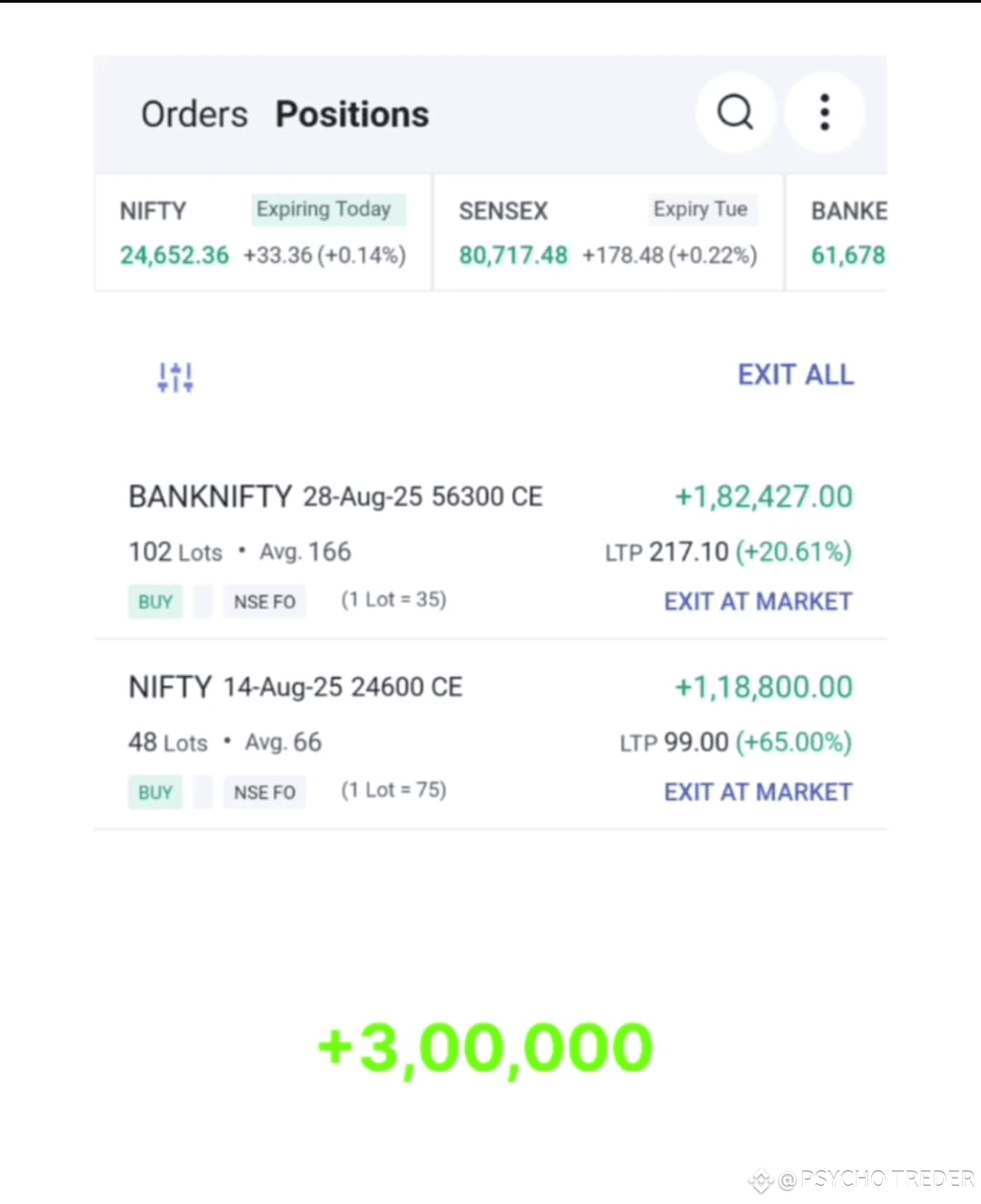The image size is (981, 1204).
Task: Open the NIFTY index card
Action: (263, 233)
